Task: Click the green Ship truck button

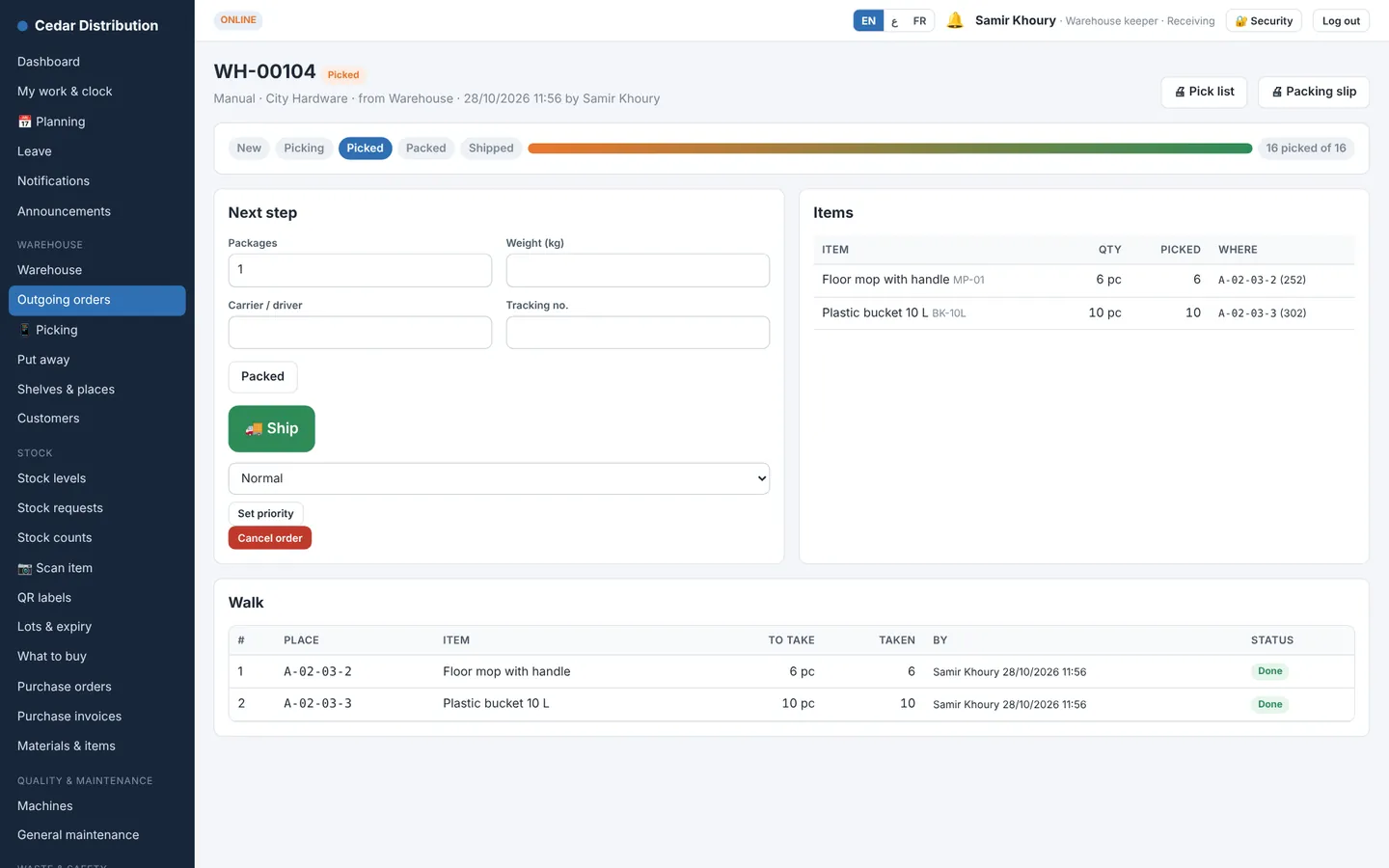Action: pos(271,428)
